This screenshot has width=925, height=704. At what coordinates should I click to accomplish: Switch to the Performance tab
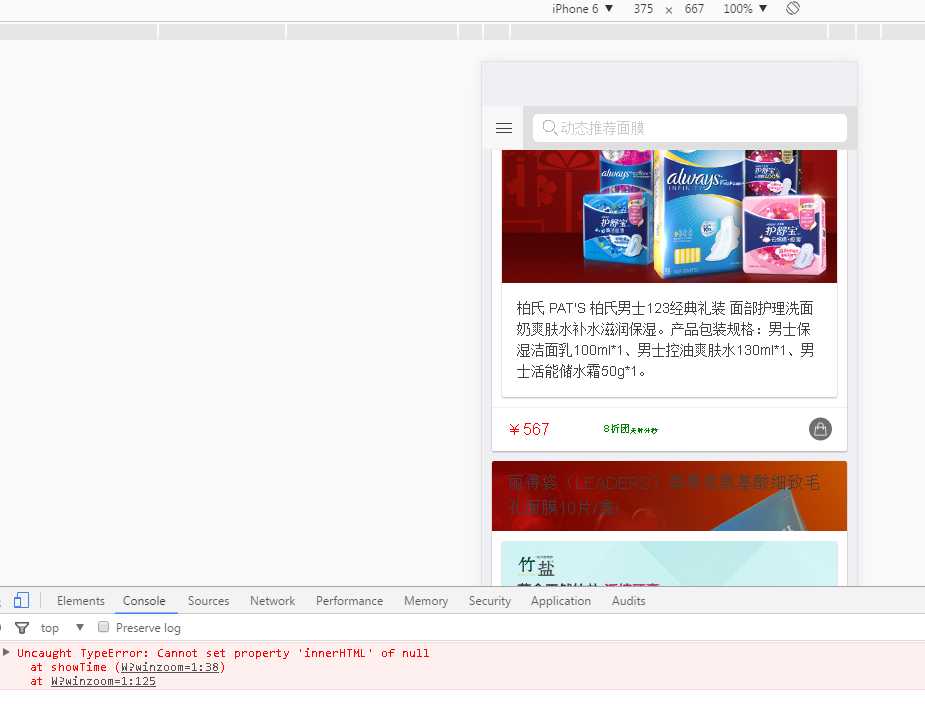[349, 601]
